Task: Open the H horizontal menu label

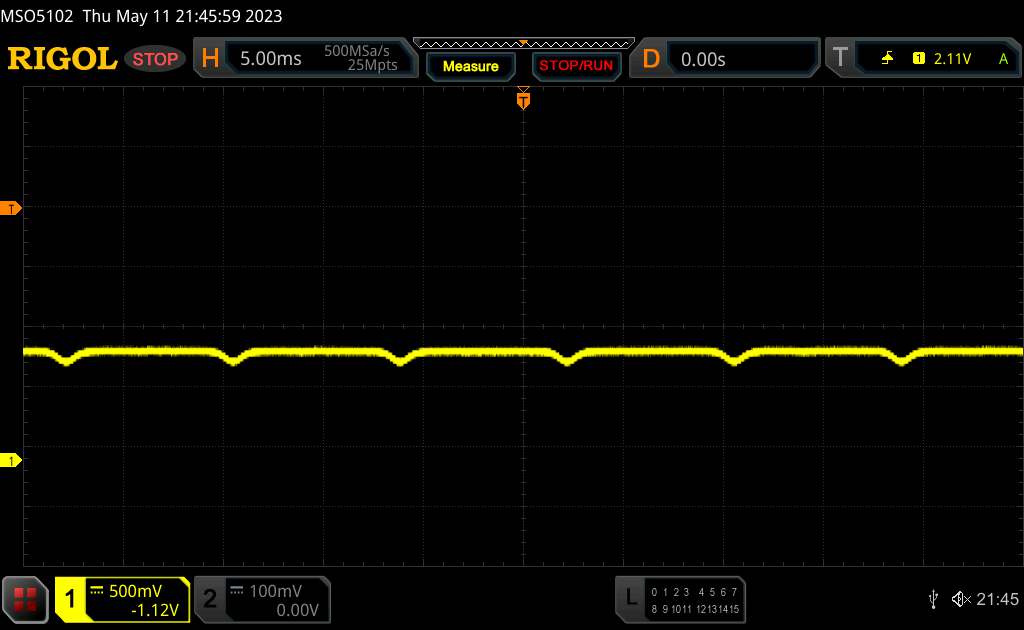Action: click(x=210, y=59)
